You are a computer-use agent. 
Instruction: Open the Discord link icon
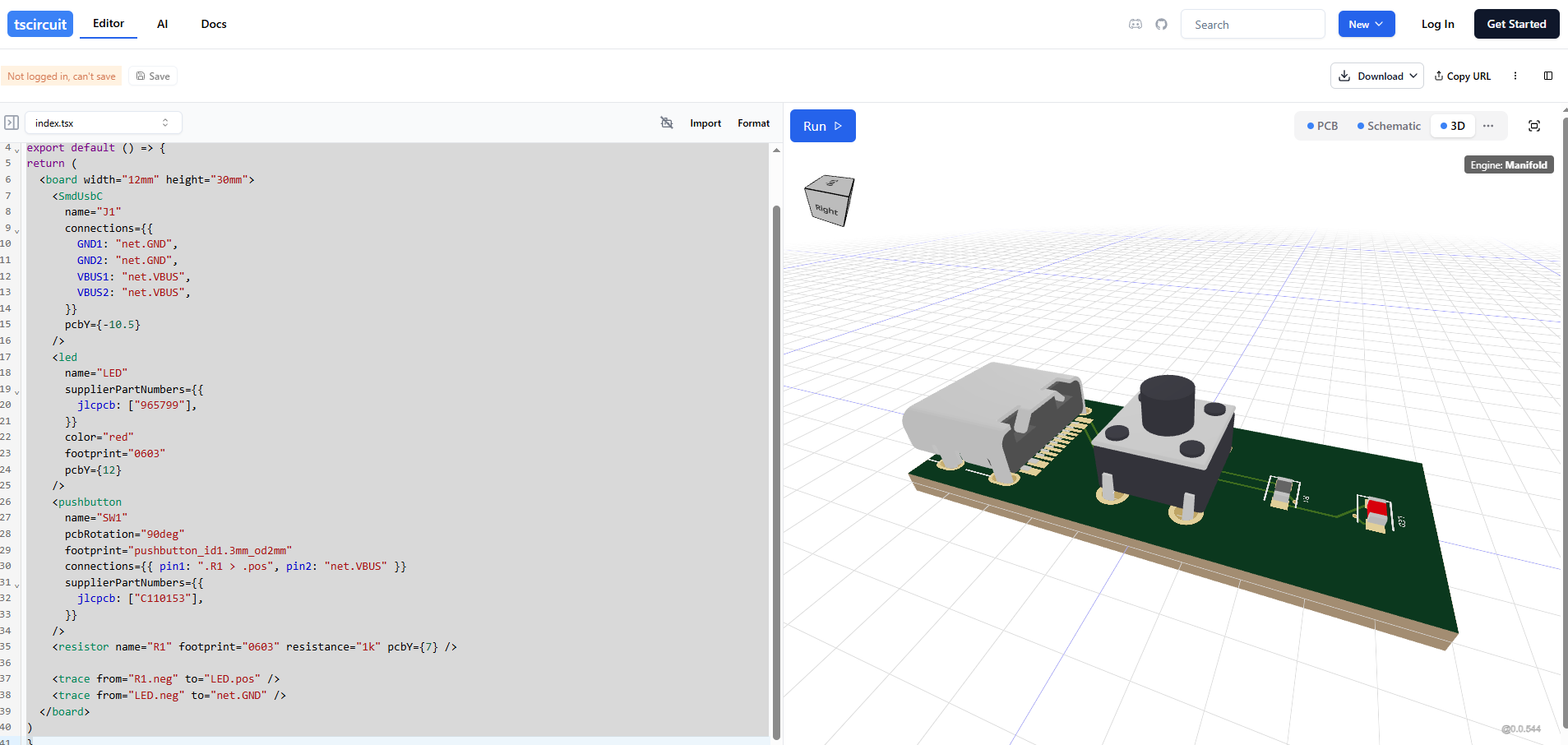click(1136, 25)
